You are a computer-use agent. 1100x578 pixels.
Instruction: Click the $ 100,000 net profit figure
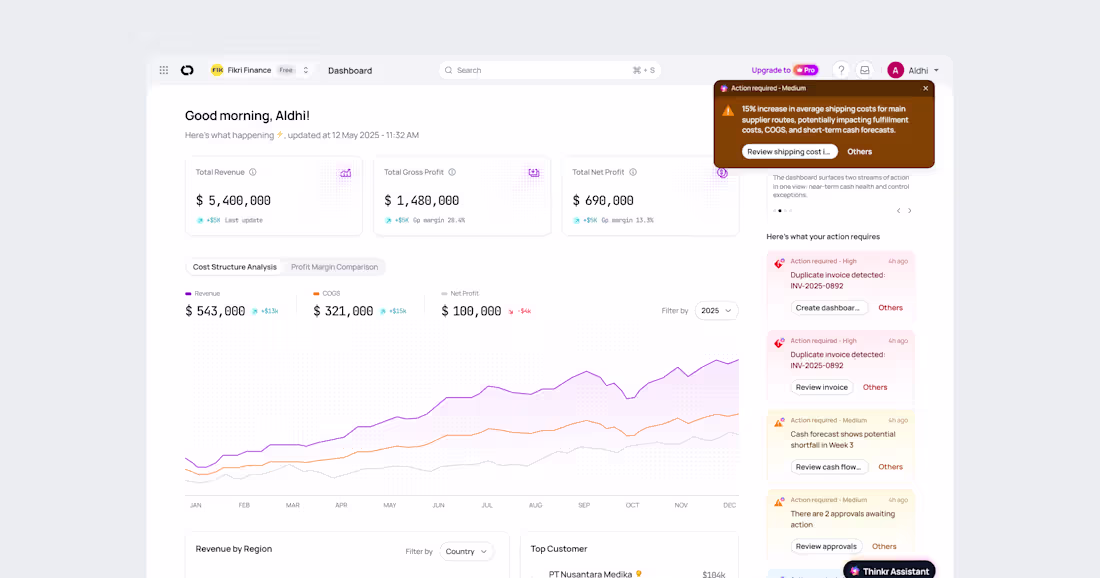point(471,311)
